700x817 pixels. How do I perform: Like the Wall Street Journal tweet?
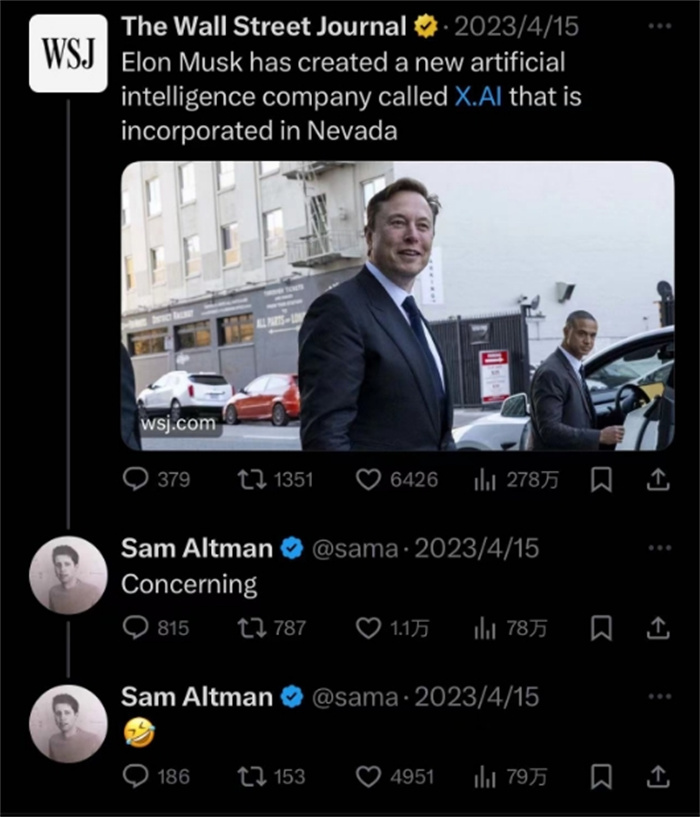click(x=369, y=480)
